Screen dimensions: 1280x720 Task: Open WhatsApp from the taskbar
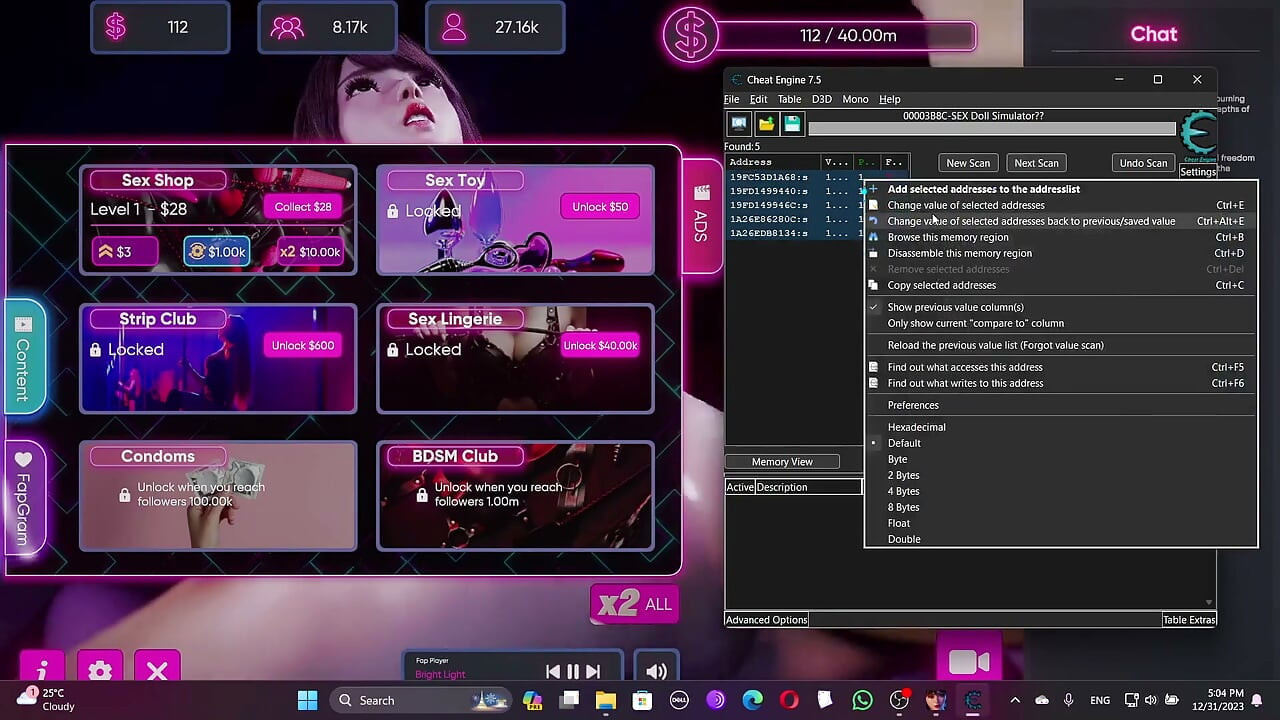tap(862, 700)
